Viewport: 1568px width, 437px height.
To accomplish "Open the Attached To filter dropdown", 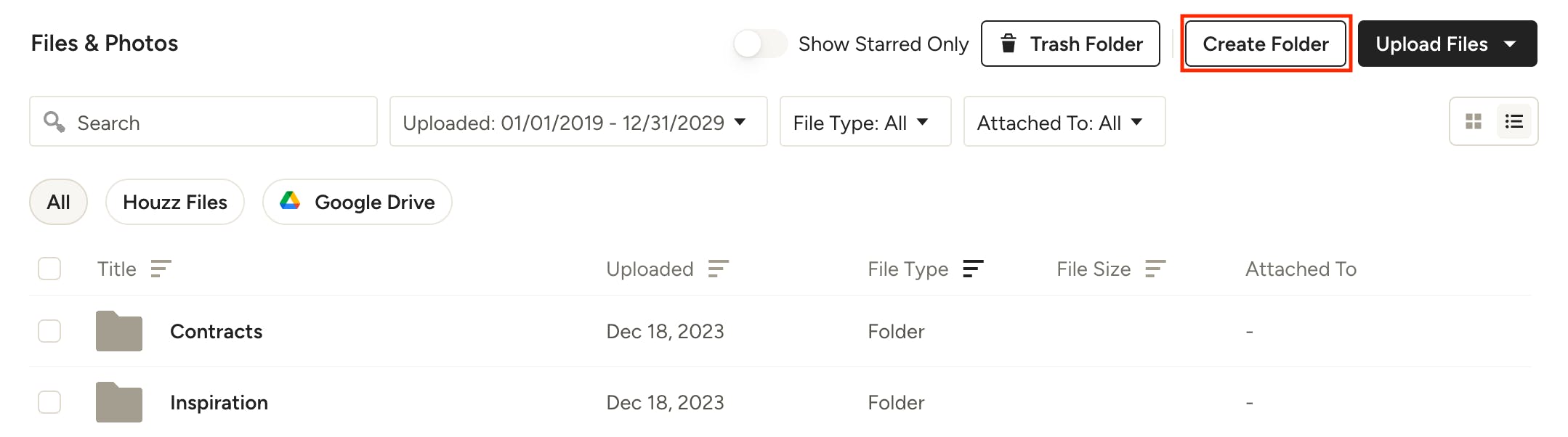I will tap(1064, 122).
